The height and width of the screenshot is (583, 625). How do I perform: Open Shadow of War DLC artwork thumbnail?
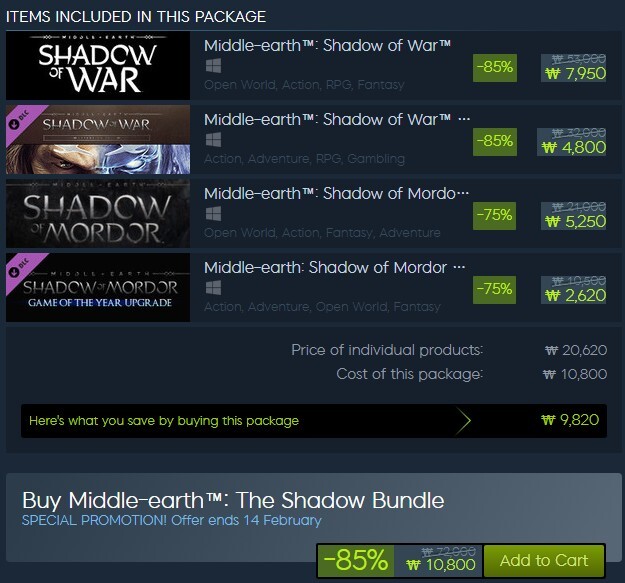(x=98, y=139)
